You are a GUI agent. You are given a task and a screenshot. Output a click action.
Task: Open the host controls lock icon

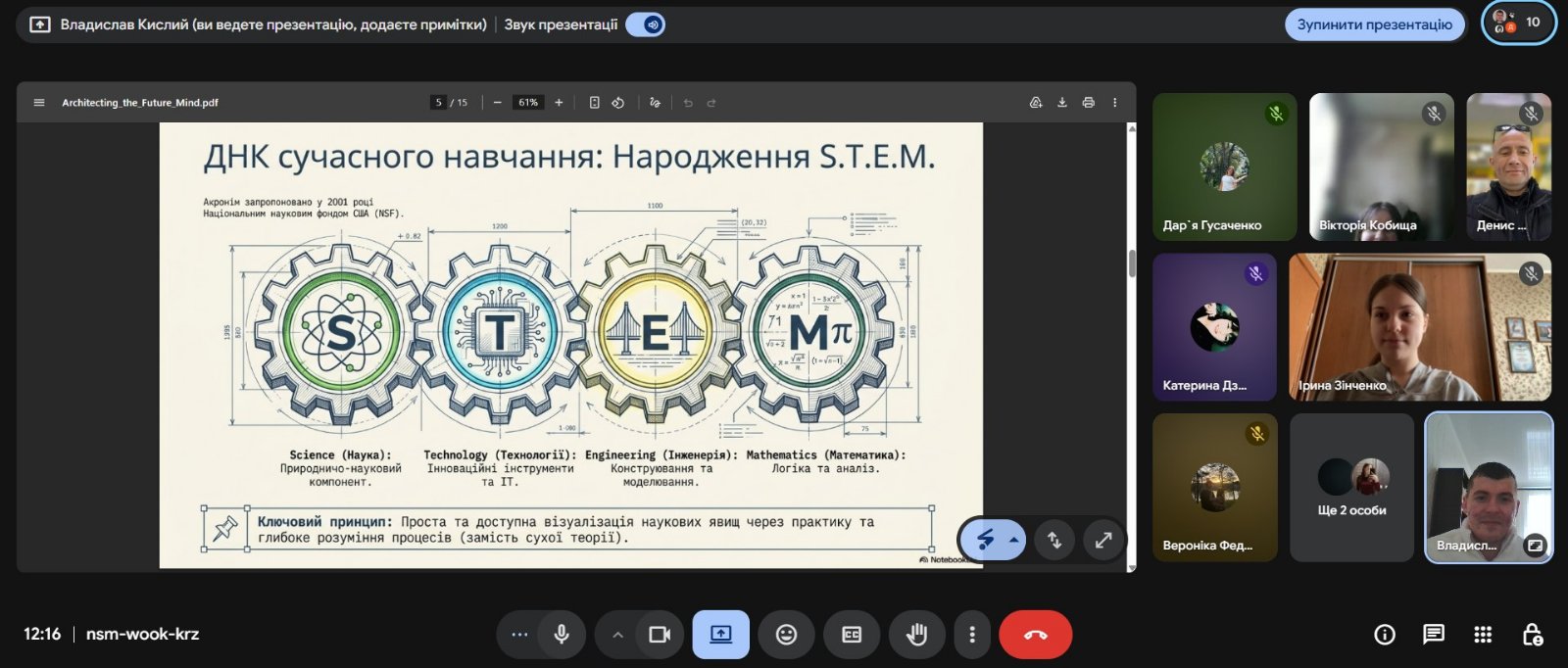coord(1532,635)
